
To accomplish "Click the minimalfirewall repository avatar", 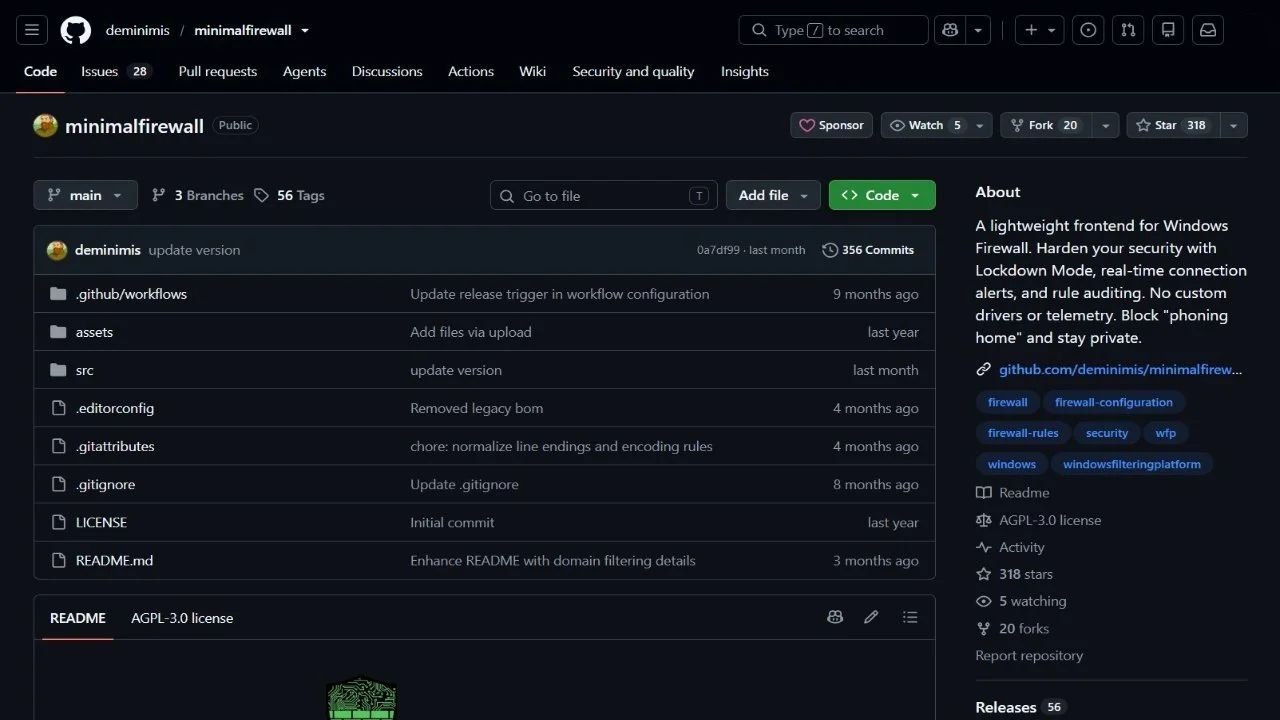I will coord(45,126).
